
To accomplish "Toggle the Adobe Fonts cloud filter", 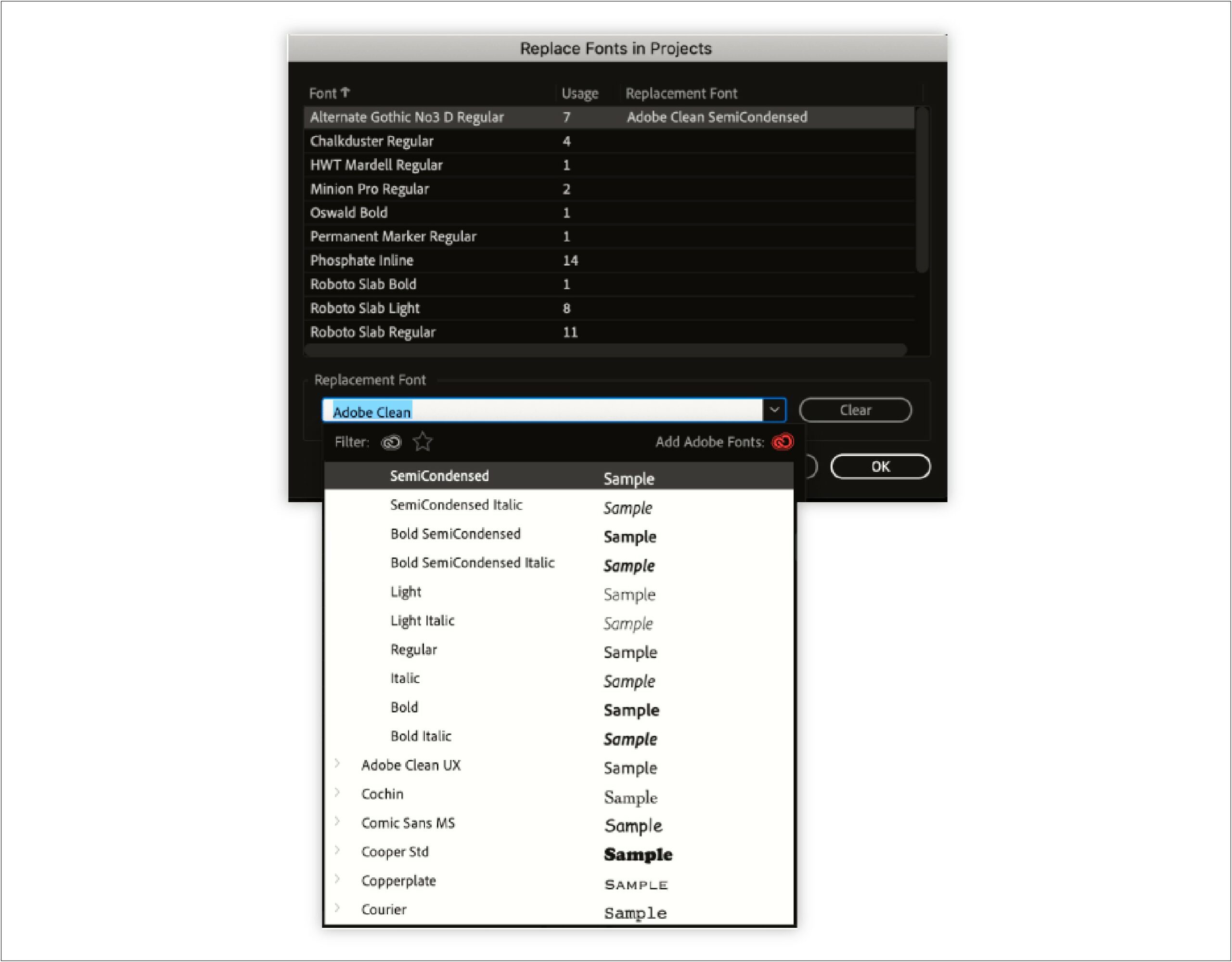I will tap(391, 442).
